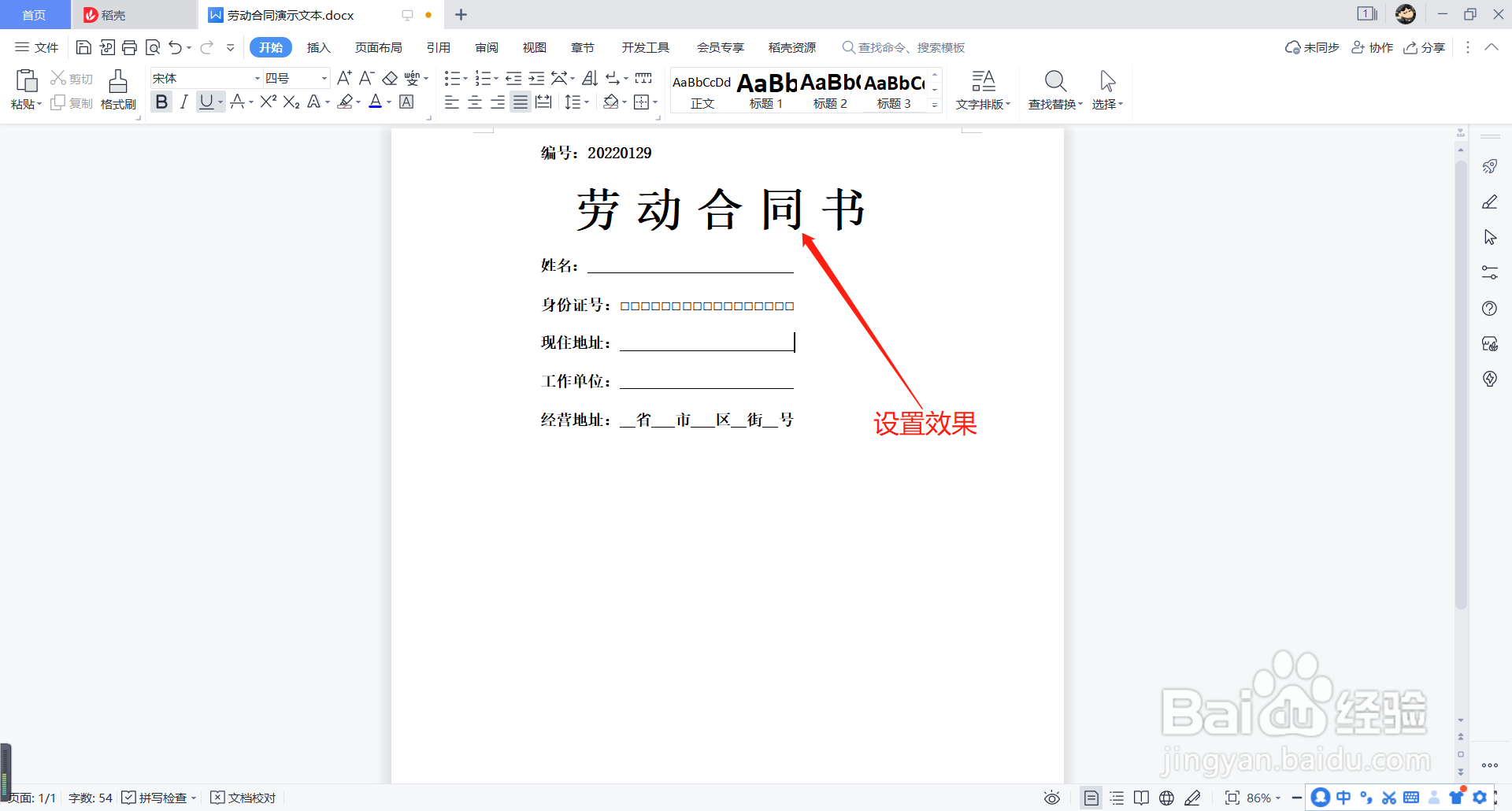
Task: Click the eye protection mode icon
Action: click(1052, 798)
